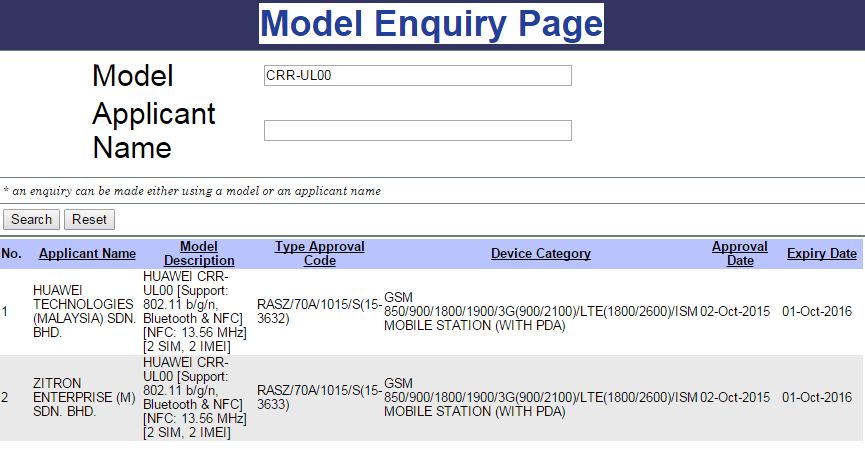This screenshot has height=469, width=865.
Task: Click the Approval Date column header
Action: 739,253
